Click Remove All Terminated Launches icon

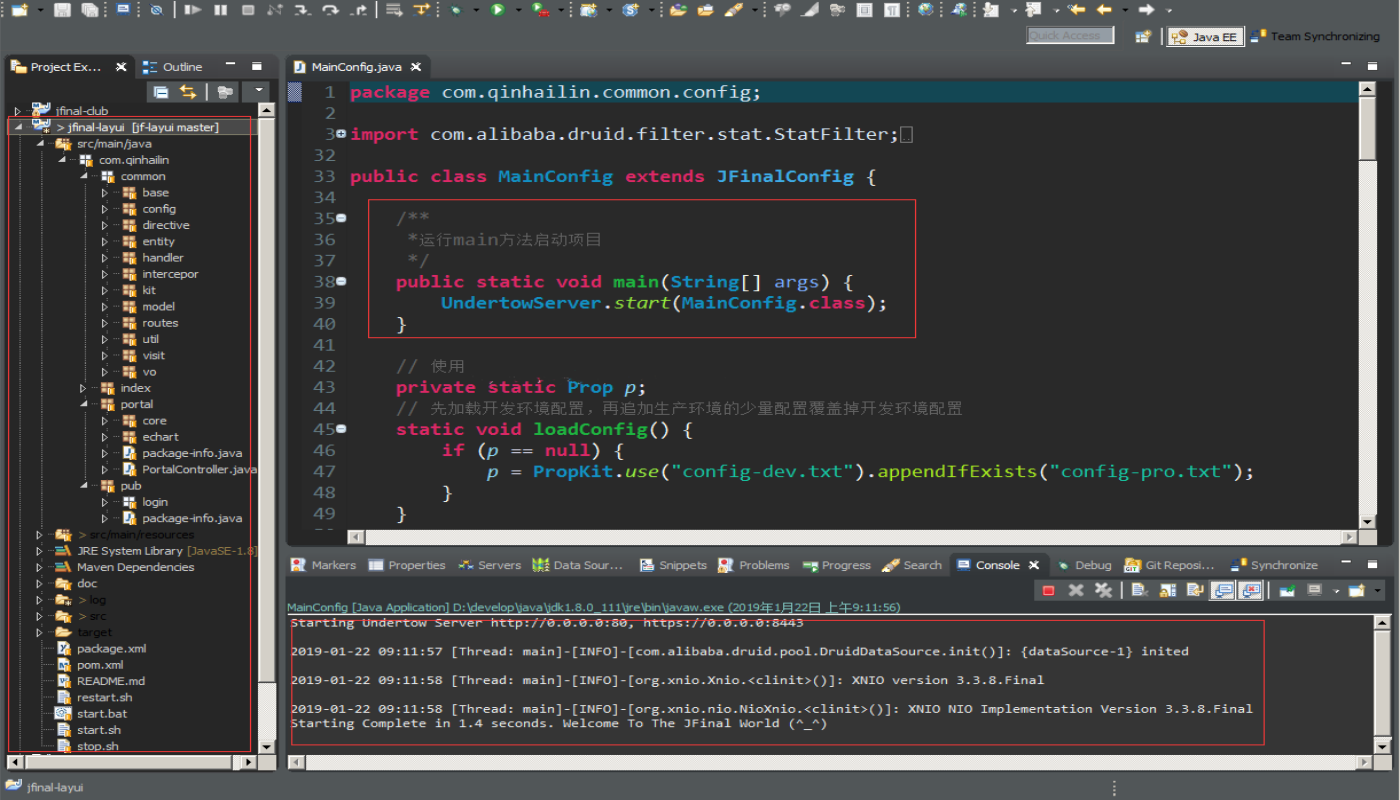[x=1103, y=591]
